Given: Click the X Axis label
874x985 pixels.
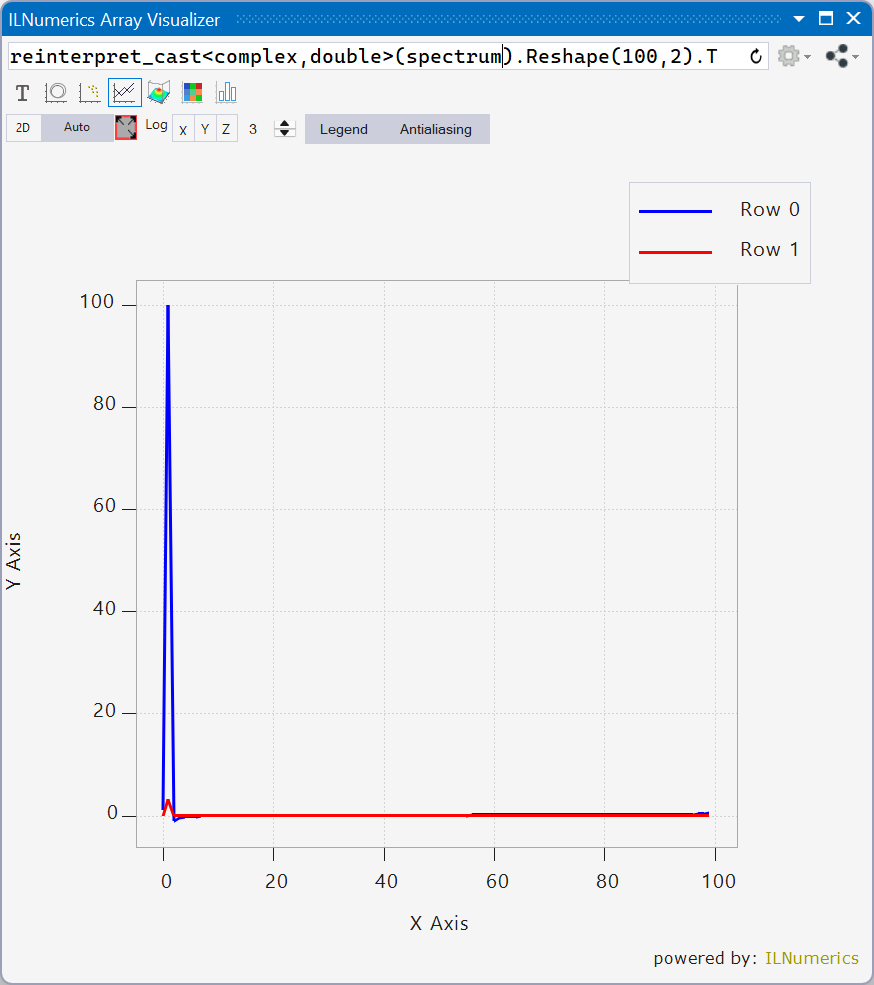Looking at the screenshot, I should click(x=439, y=923).
